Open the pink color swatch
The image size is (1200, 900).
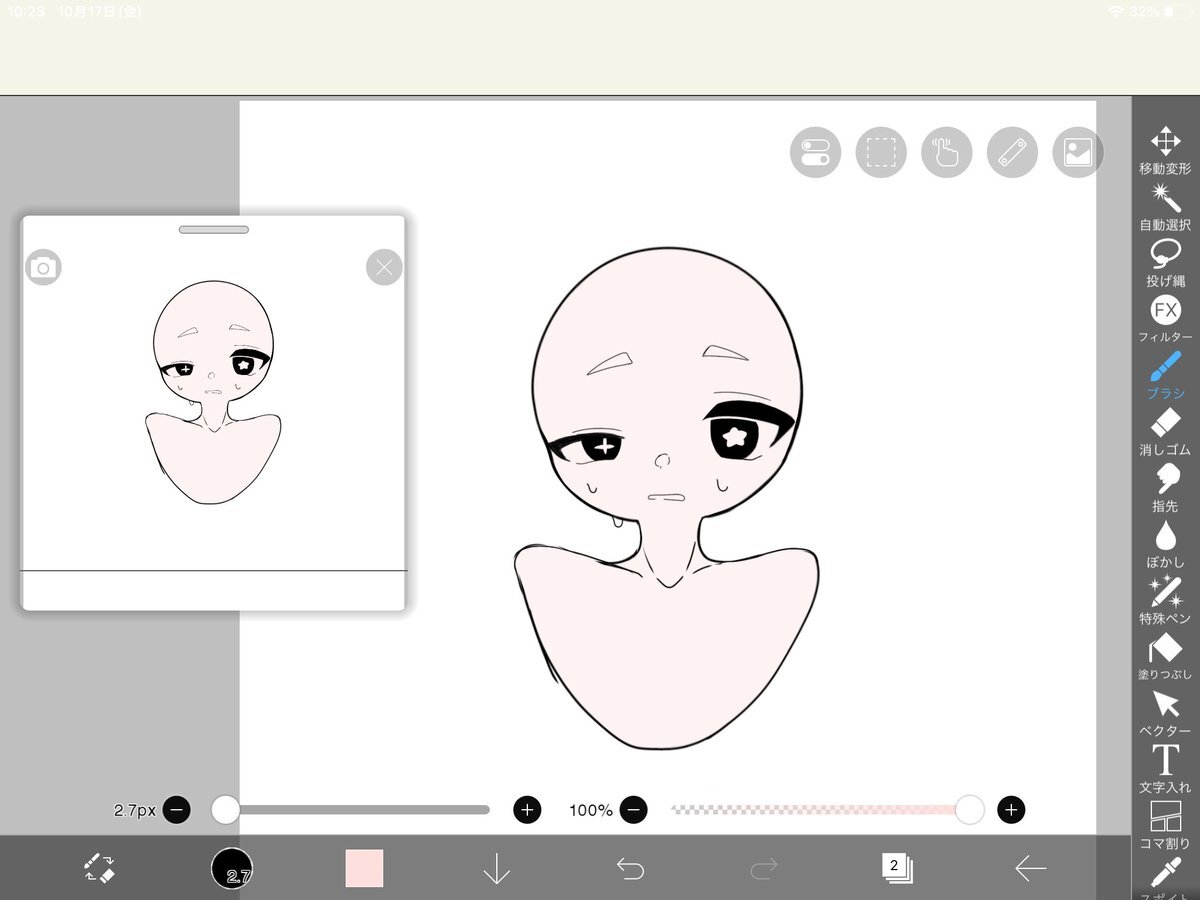tap(364, 868)
